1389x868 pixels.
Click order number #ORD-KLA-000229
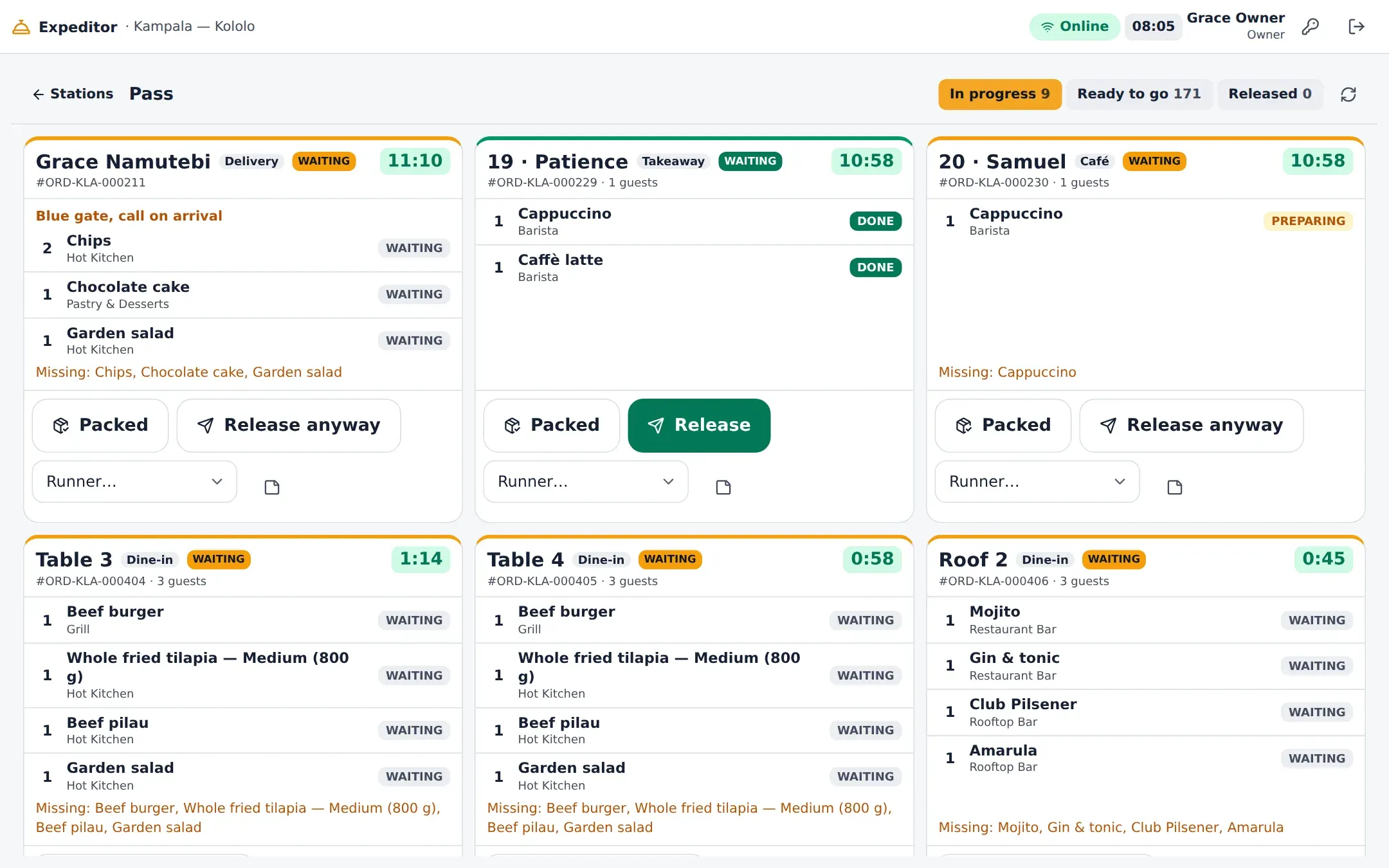tap(542, 183)
